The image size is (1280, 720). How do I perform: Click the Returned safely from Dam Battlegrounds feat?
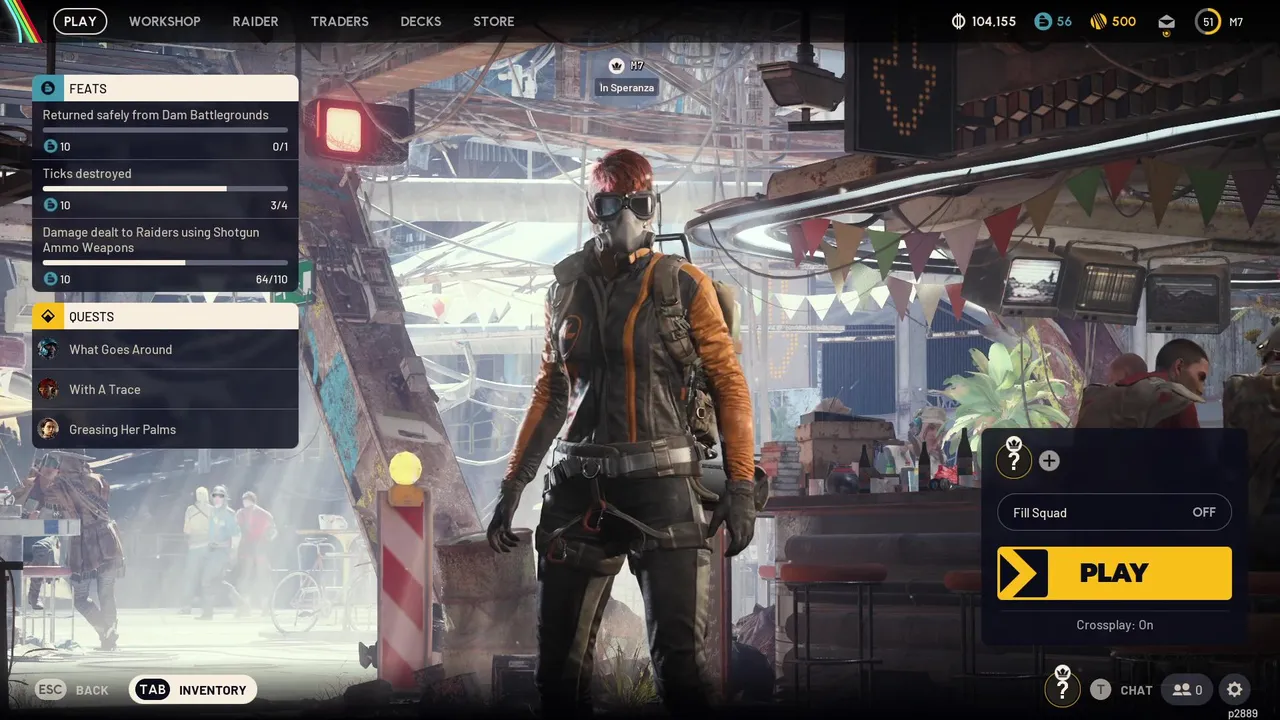click(155, 115)
